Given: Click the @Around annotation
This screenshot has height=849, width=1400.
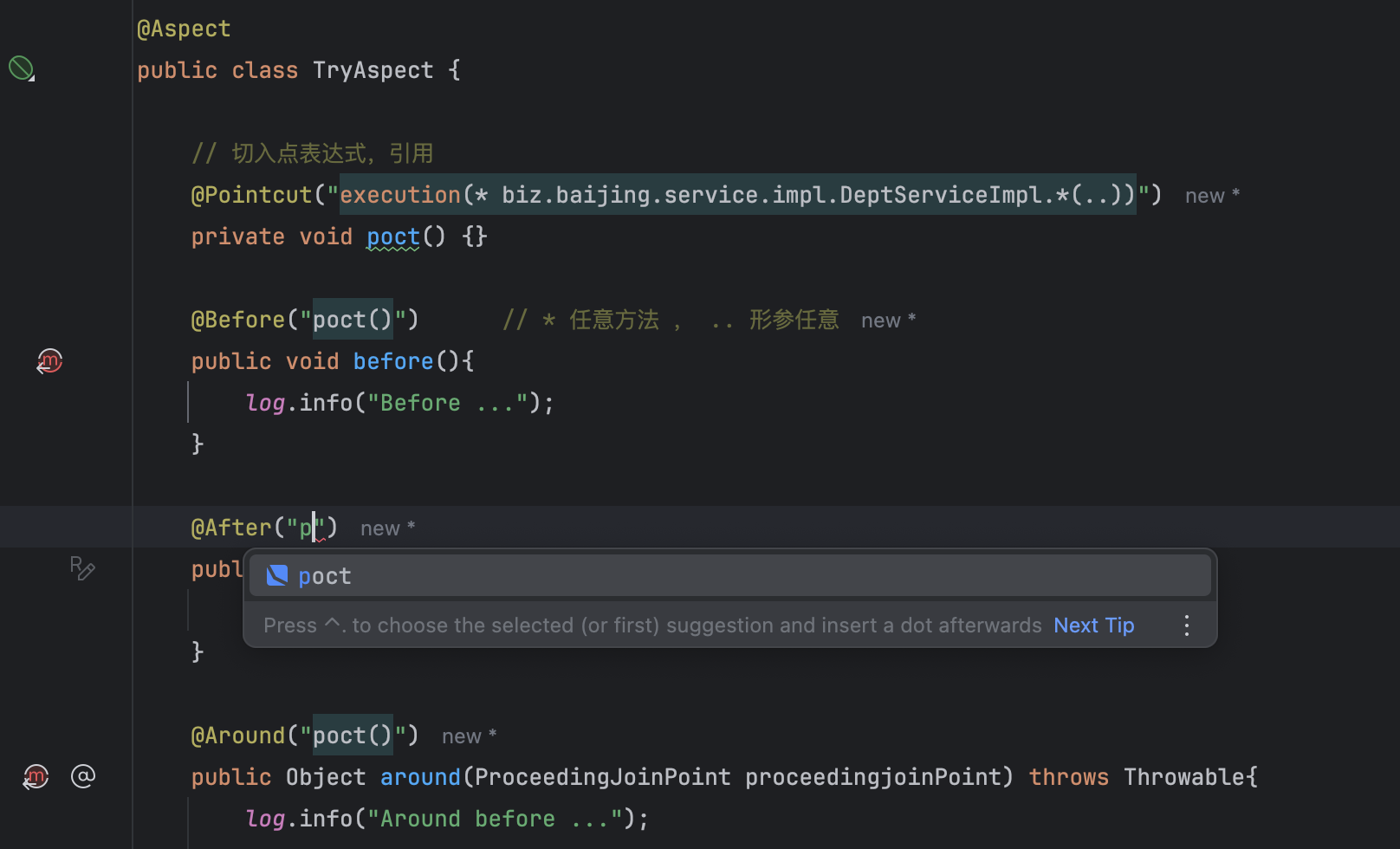Looking at the screenshot, I should (238, 736).
